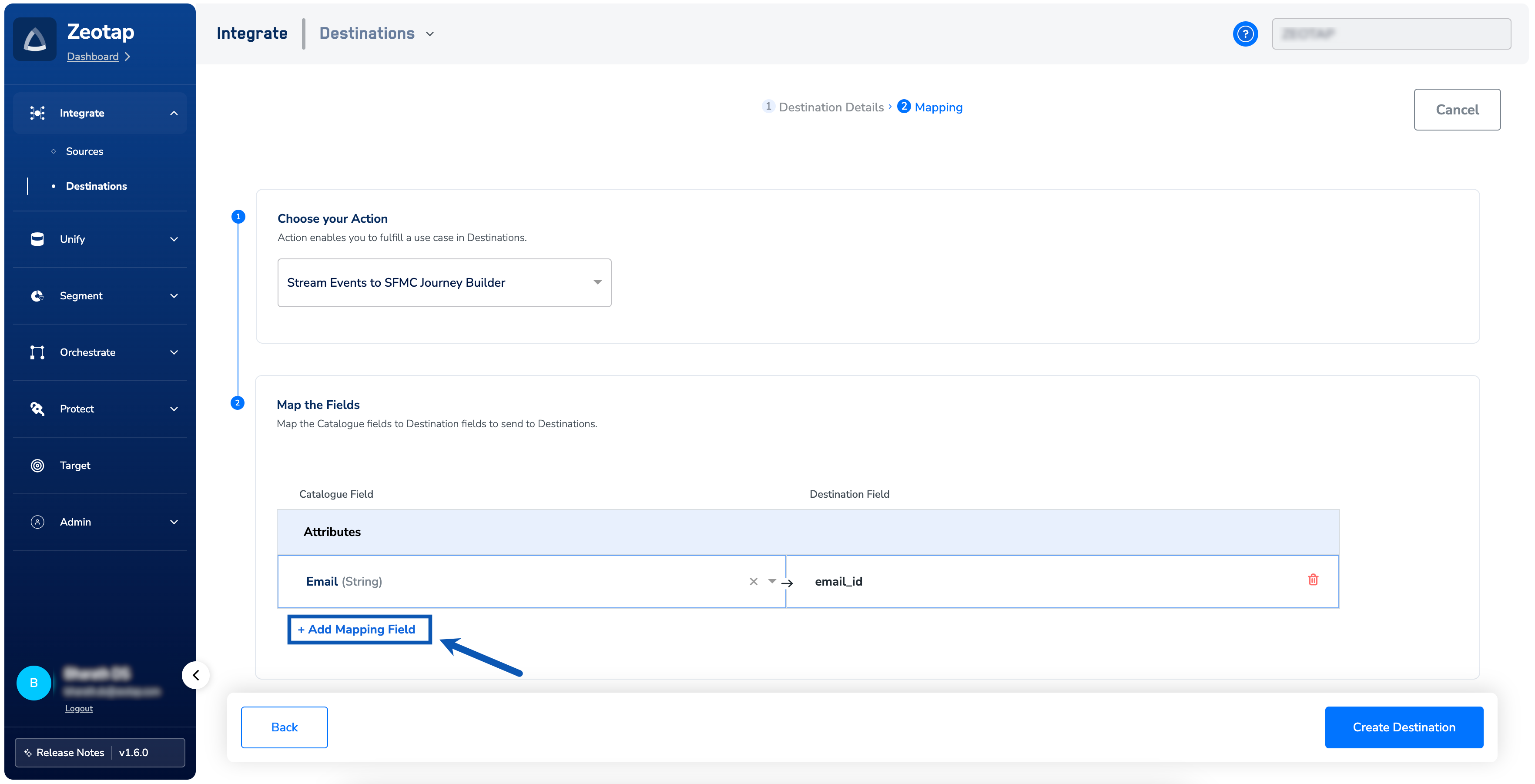Image resolution: width=1535 pixels, height=784 pixels.
Task: Go to Sources in the sidebar
Action: coord(84,151)
